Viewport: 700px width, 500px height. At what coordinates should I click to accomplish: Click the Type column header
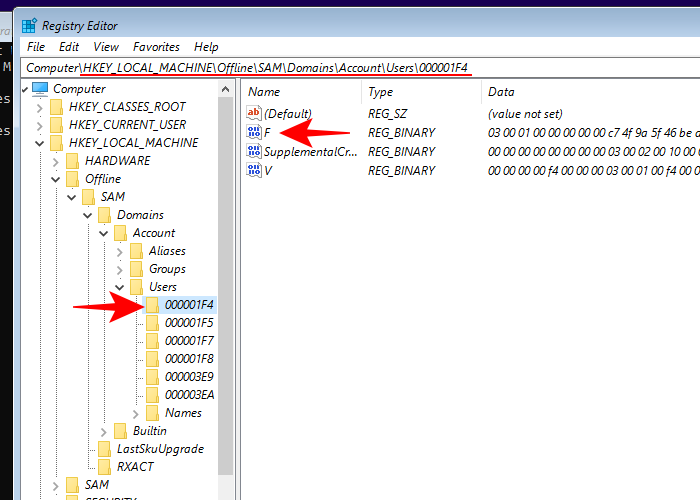pyautogui.click(x=420, y=91)
